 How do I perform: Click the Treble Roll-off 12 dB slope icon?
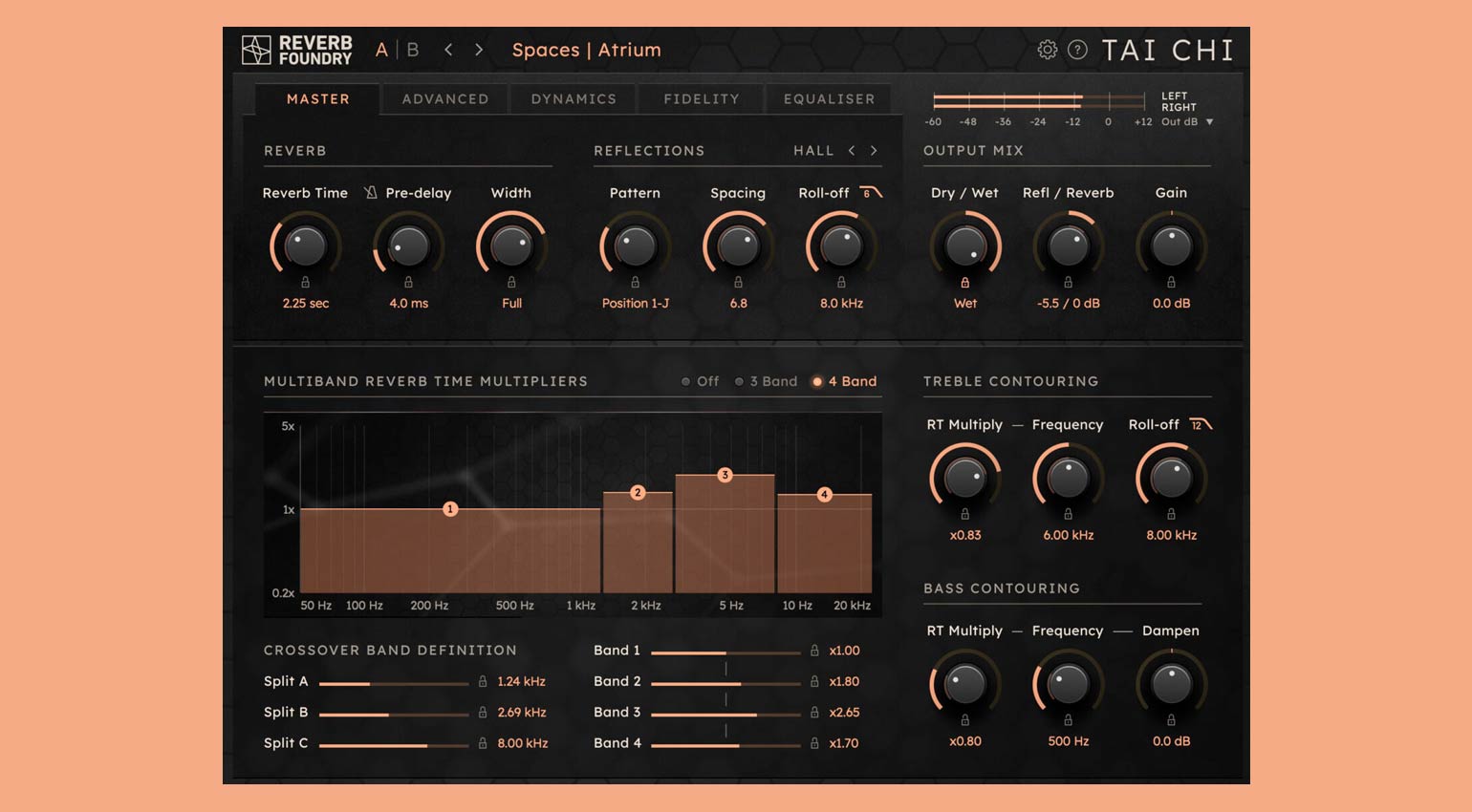tap(1201, 424)
